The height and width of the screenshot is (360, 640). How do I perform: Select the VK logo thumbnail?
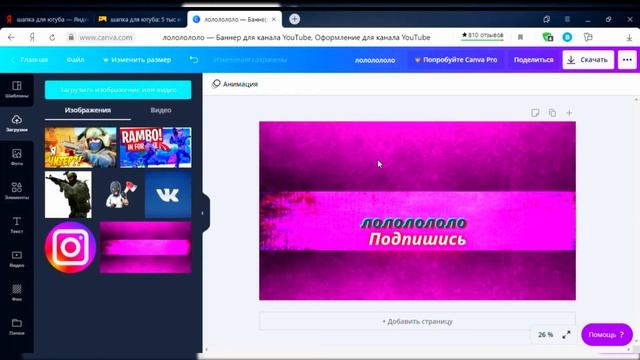pos(168,194)
